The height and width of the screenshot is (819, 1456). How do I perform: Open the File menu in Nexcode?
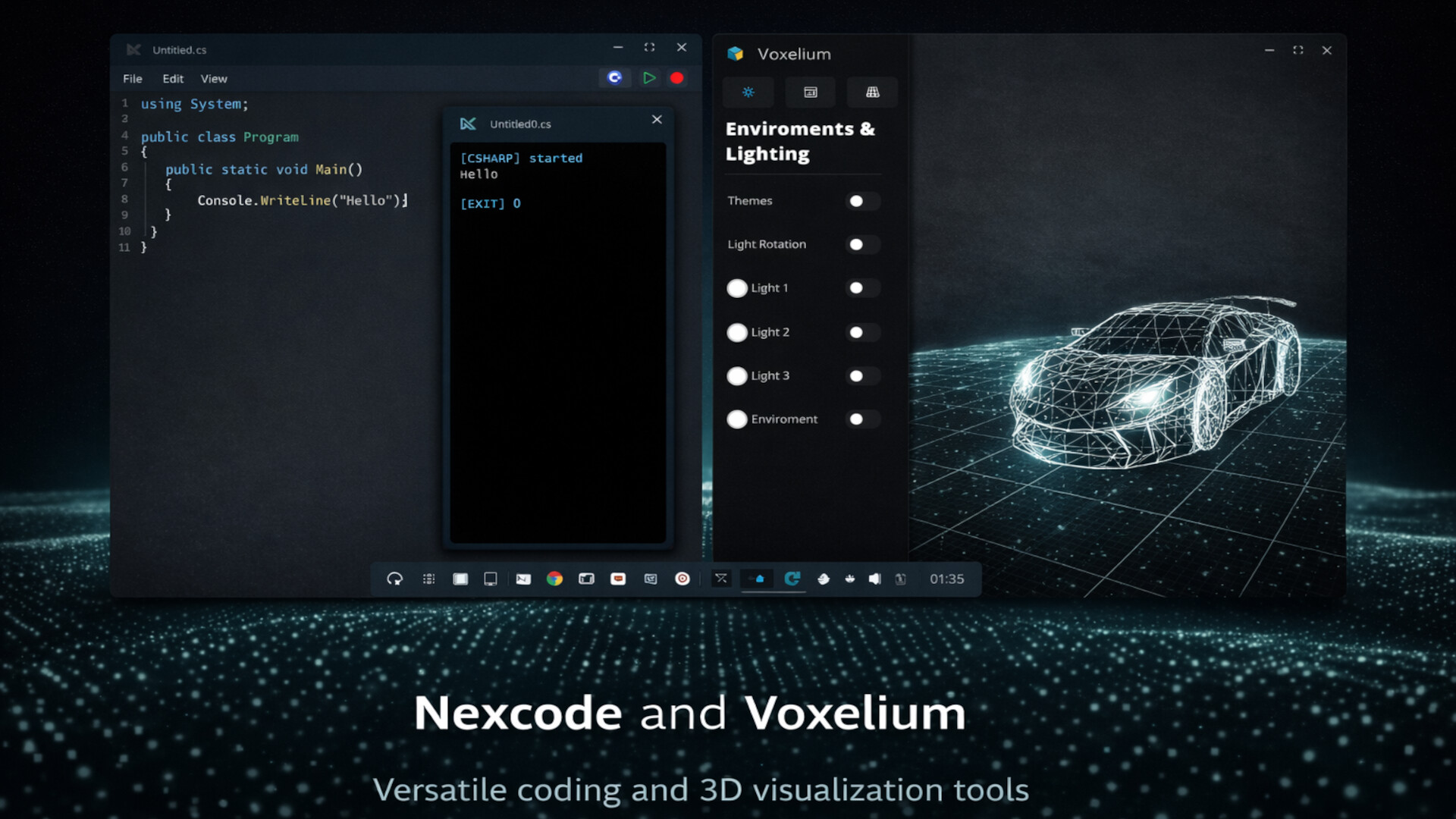click(132, 78)
